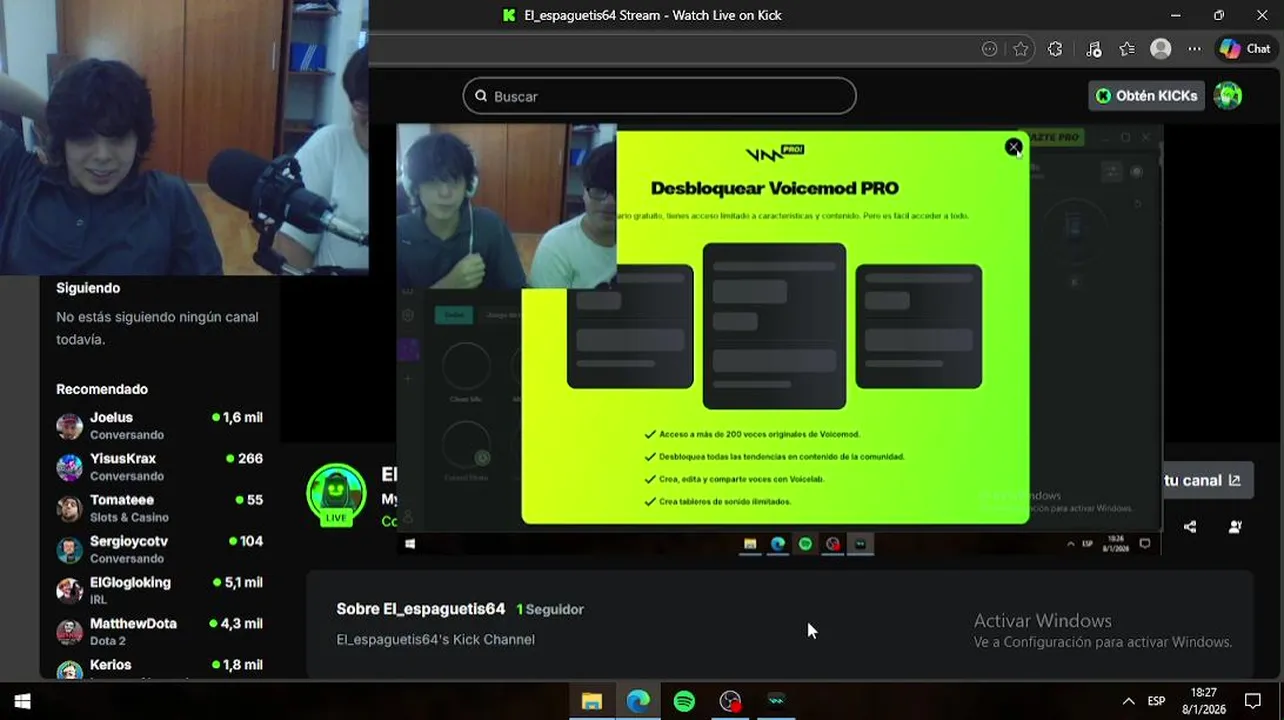Click the 'Desbloquear Voicemod PRO' title in stream

click(x=774, y=188)
